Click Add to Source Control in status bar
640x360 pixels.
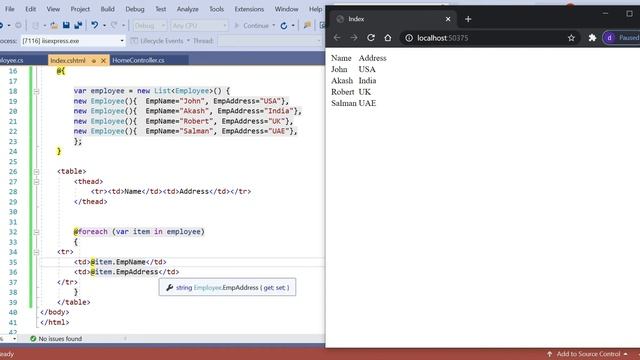[x=587, y=354]
